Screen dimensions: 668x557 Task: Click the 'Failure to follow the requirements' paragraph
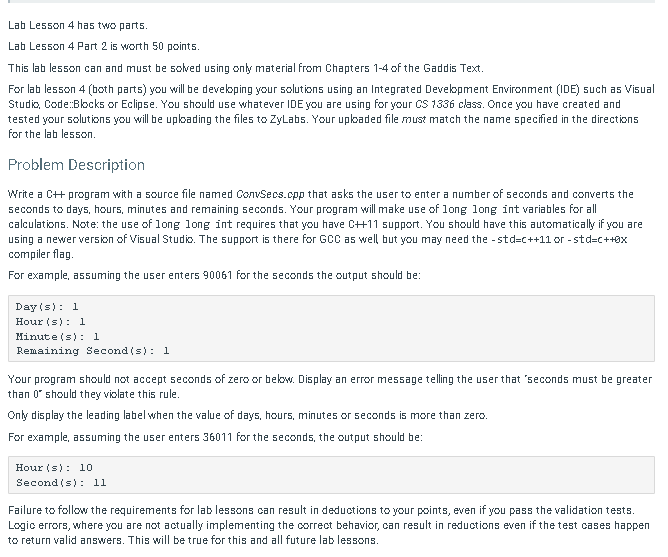point(329,525)
